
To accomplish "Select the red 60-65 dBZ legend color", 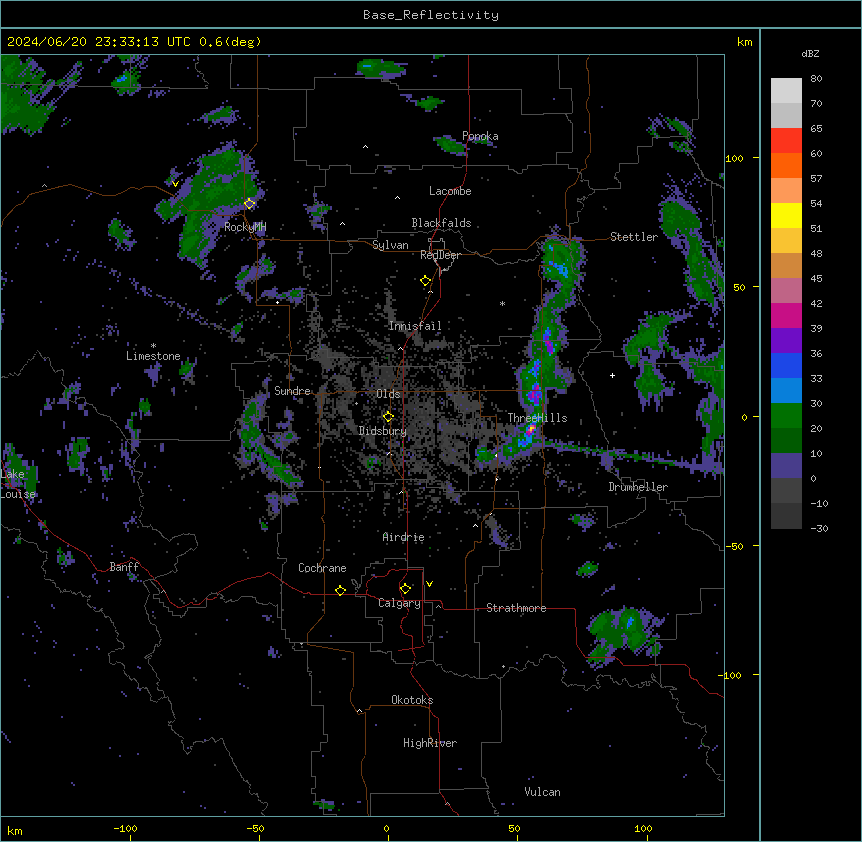I will click(x=786, y=140).
